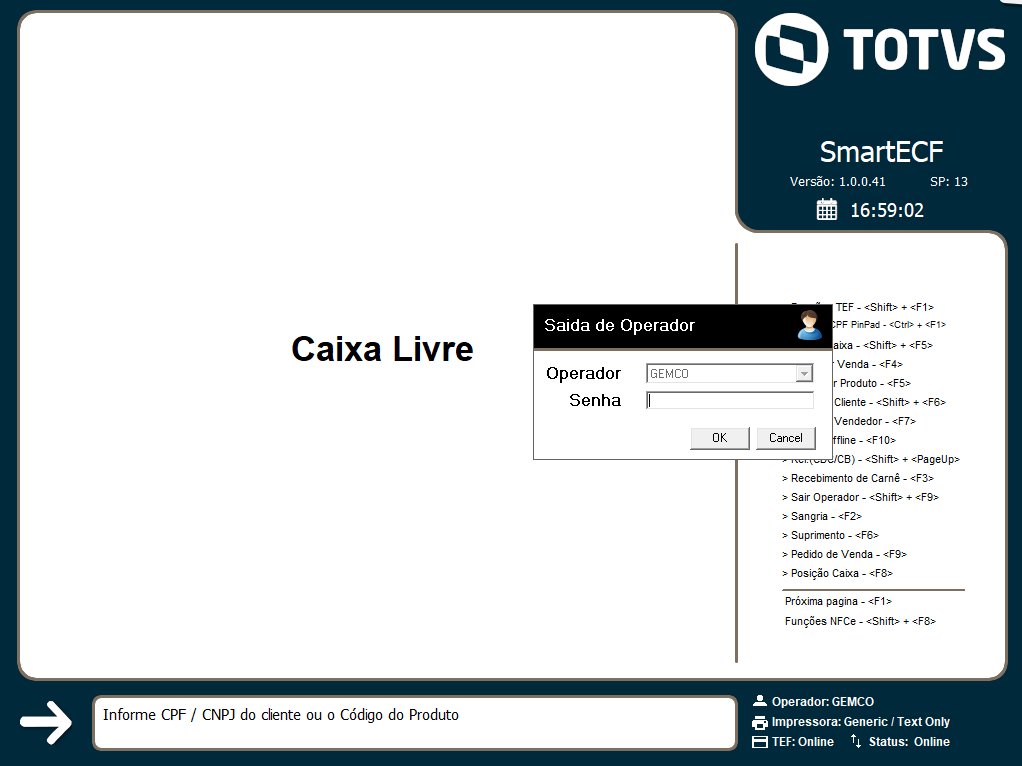Click the calendar icon beside the clock
1022x766 pixels.
click(826, 210)
